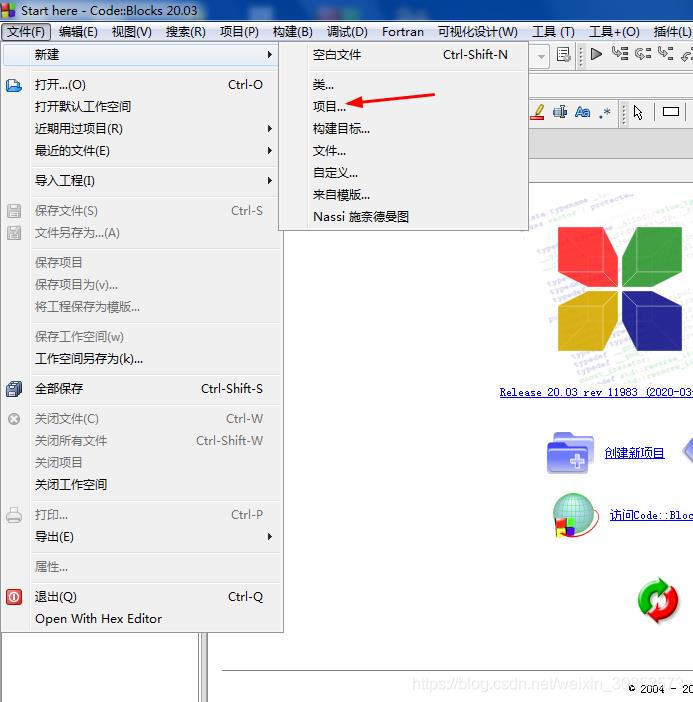Open the 构建(B) menu

tap(292, 32)
